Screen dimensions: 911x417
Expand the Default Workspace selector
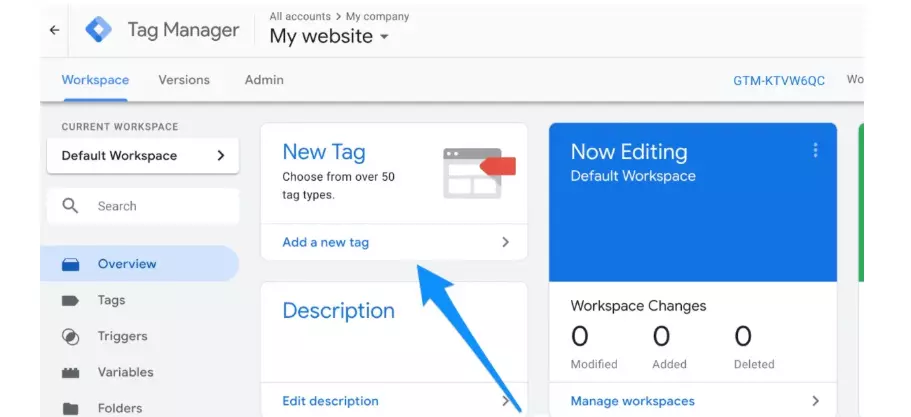coord(143,156)
